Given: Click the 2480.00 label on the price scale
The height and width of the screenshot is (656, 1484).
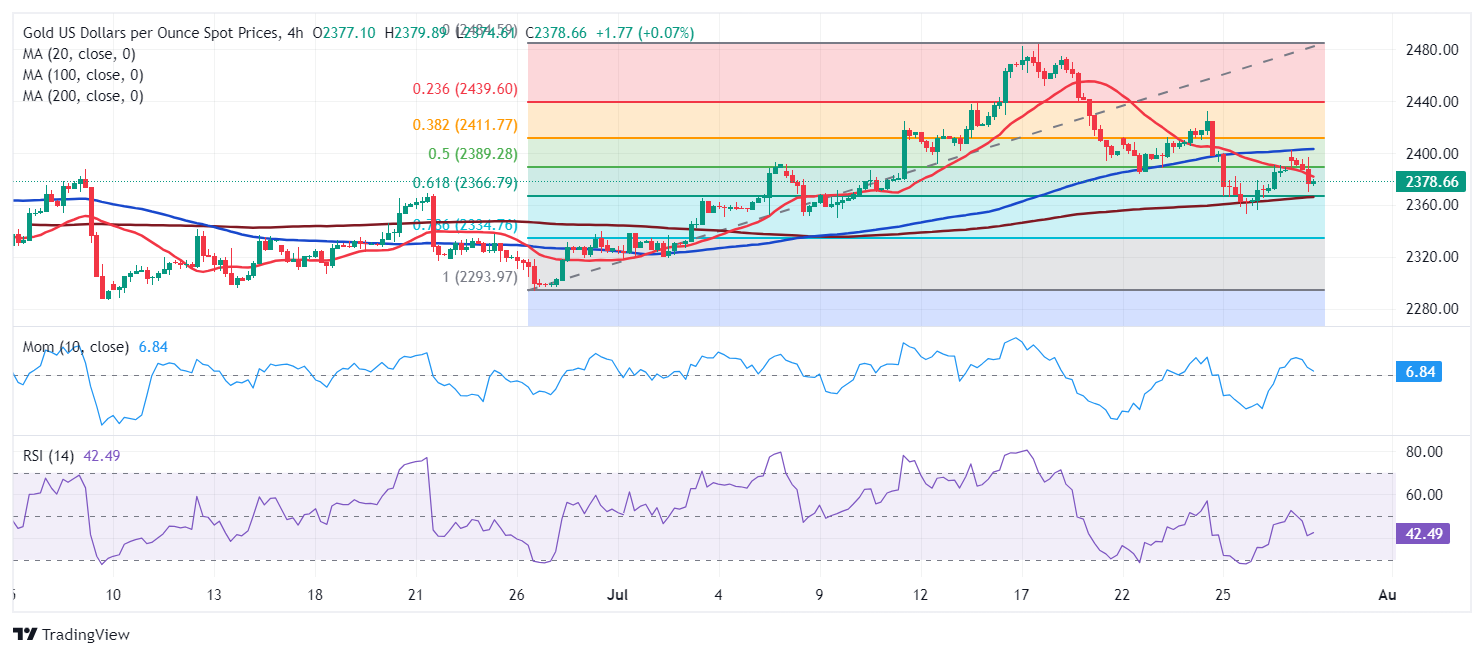Looking at the screenshot, I should pyautogui.click(x=1424, y=50).
